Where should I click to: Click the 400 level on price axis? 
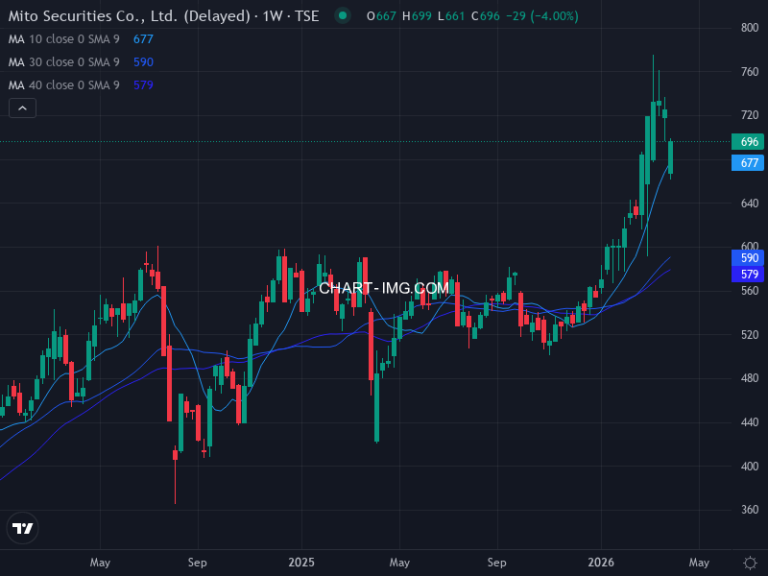pos(750,466)
